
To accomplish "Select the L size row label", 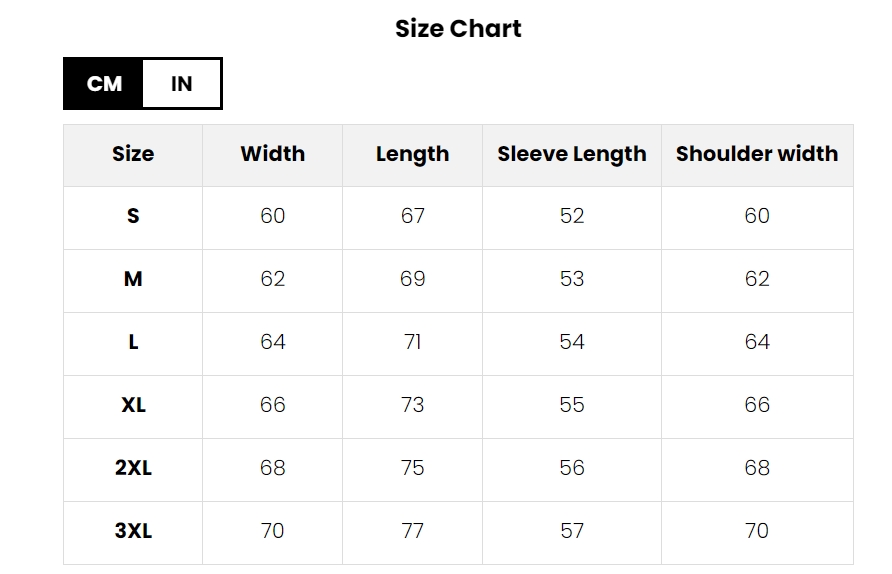I will (133, 342).
